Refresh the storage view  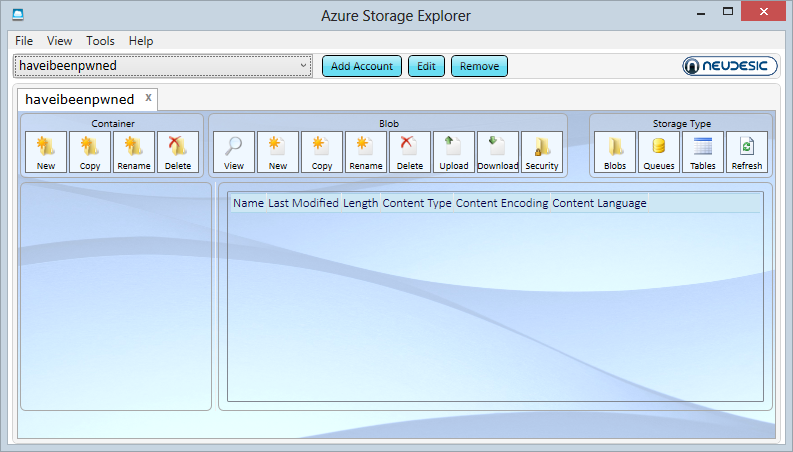747,152
